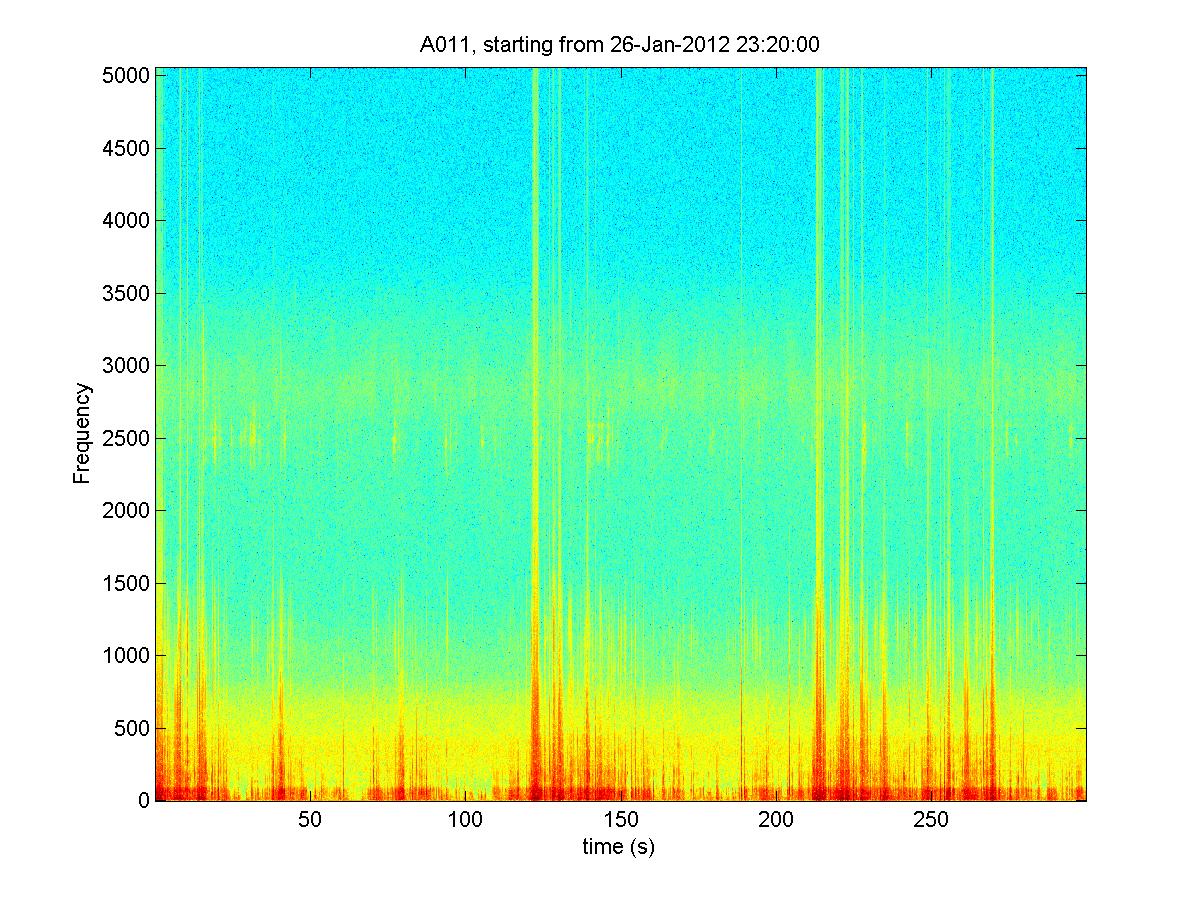Select the "time (s)" x-axis label

(620, 847)
